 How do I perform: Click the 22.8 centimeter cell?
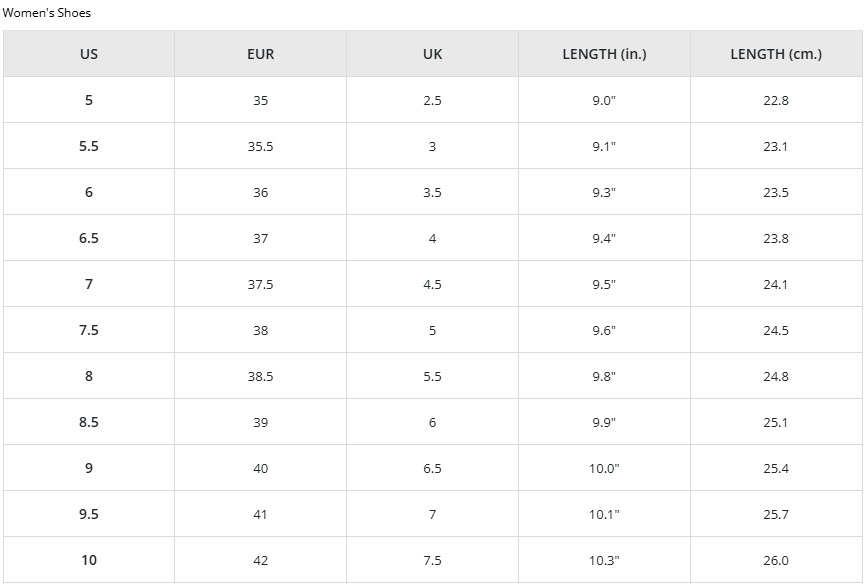[x=776, y=100]
